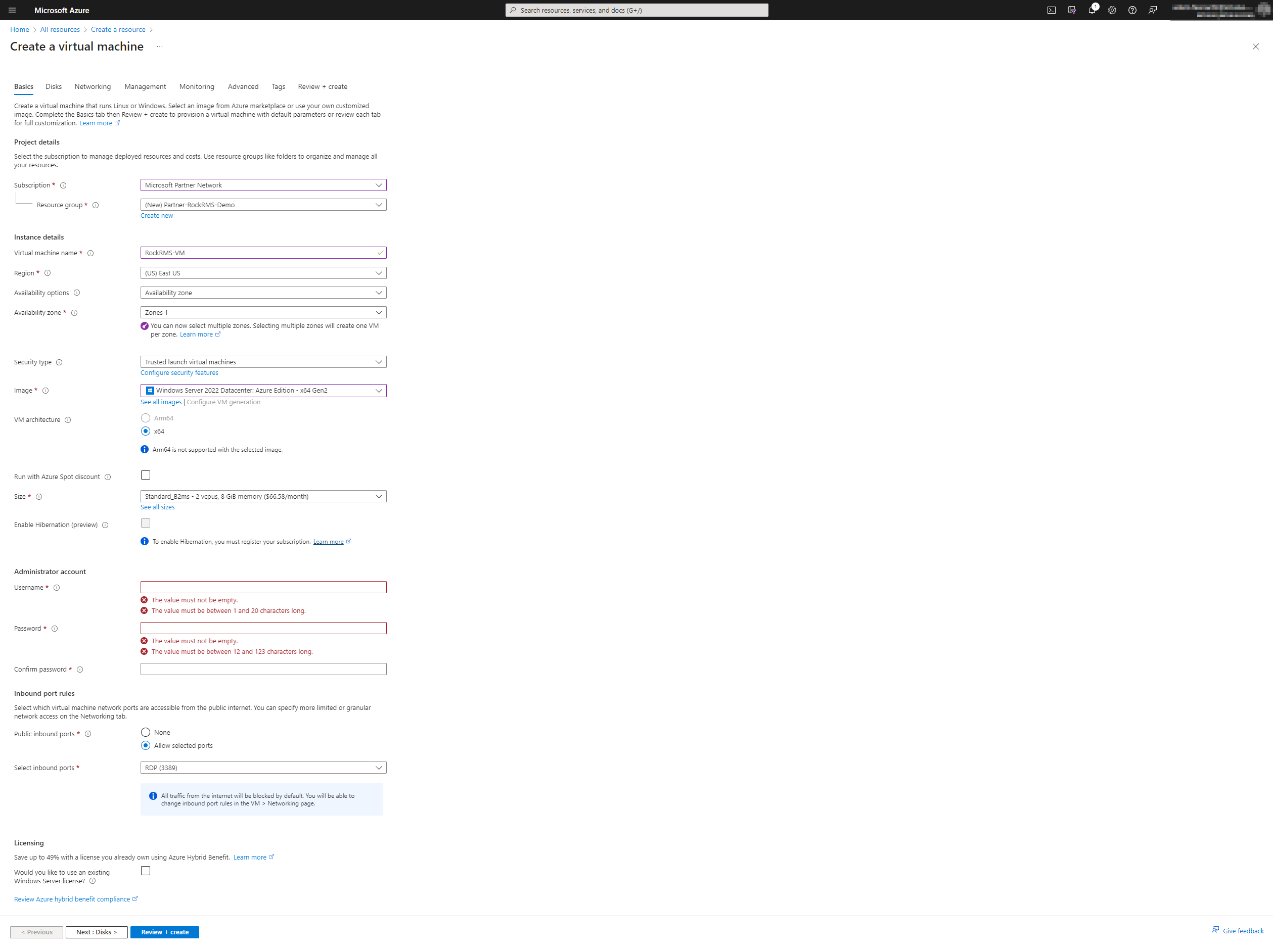Open the portal hamburger menu

point(12,10)
